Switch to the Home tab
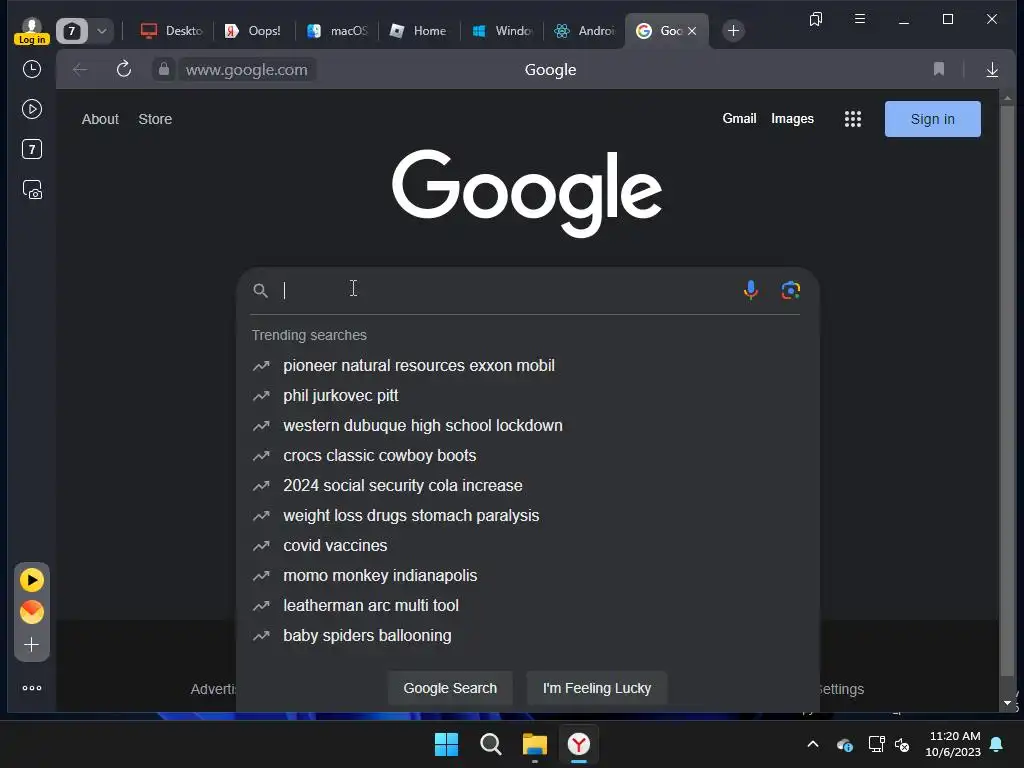The image size is (1024, 768). pyautogui.click(x=419, y=31)
